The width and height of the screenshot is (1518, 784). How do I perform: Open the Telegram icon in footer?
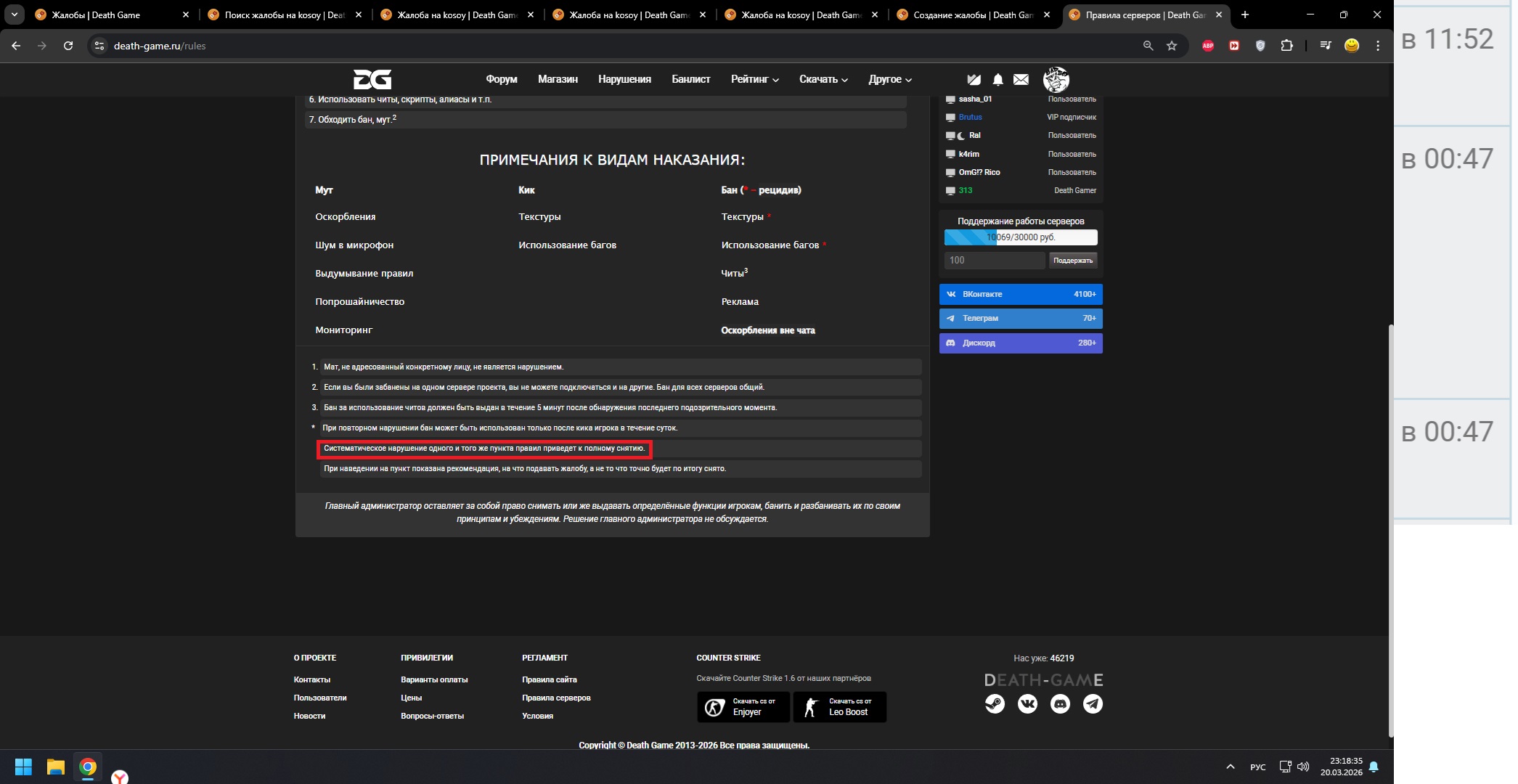point(1093,703)
